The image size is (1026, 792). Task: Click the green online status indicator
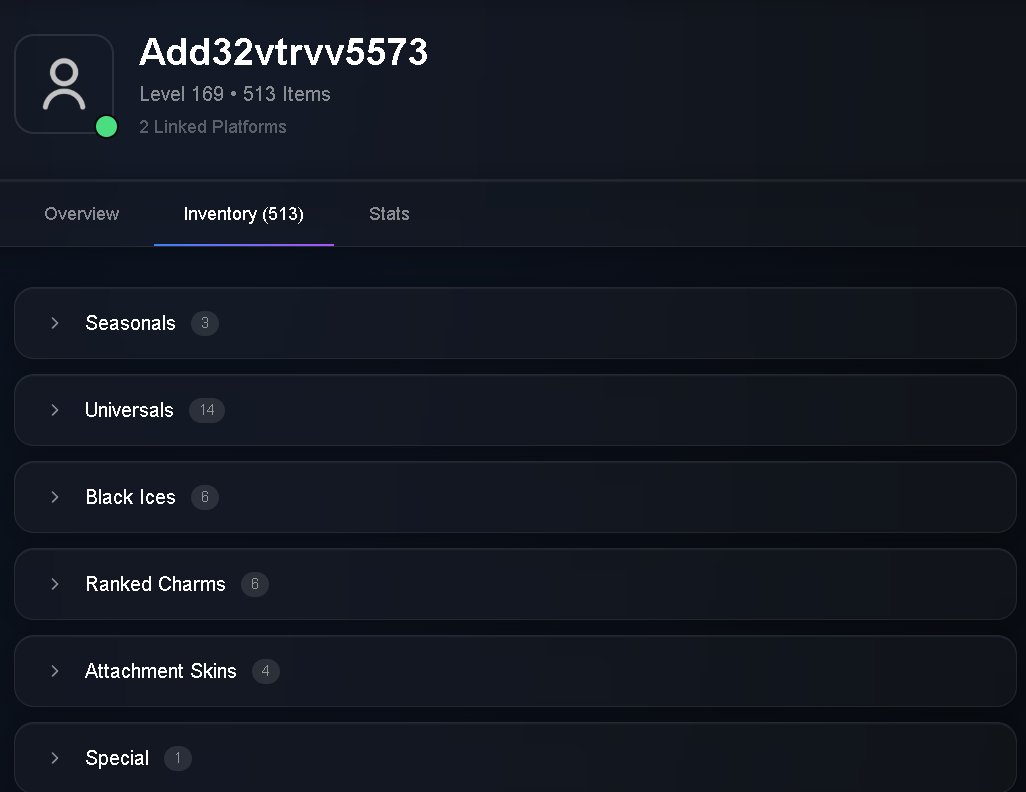tap(106, 126)
